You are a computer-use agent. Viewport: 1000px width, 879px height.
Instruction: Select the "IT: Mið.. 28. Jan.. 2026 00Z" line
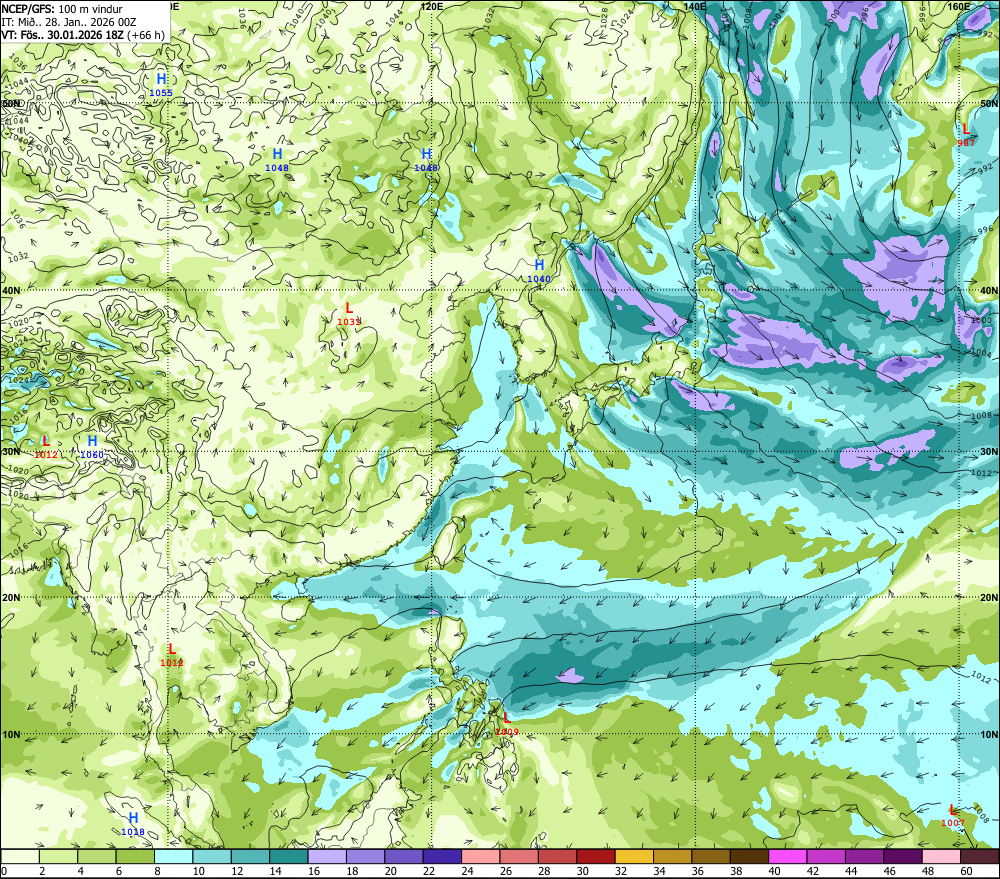(68, 22)
